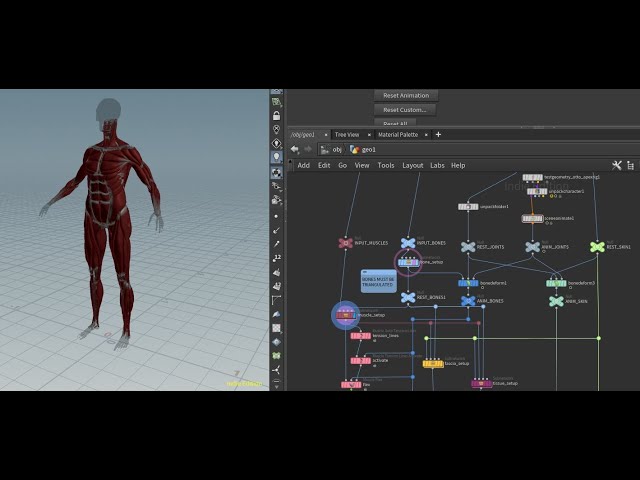
Task: Select the INPUT_BONES null node
Action: coord(408,243)
